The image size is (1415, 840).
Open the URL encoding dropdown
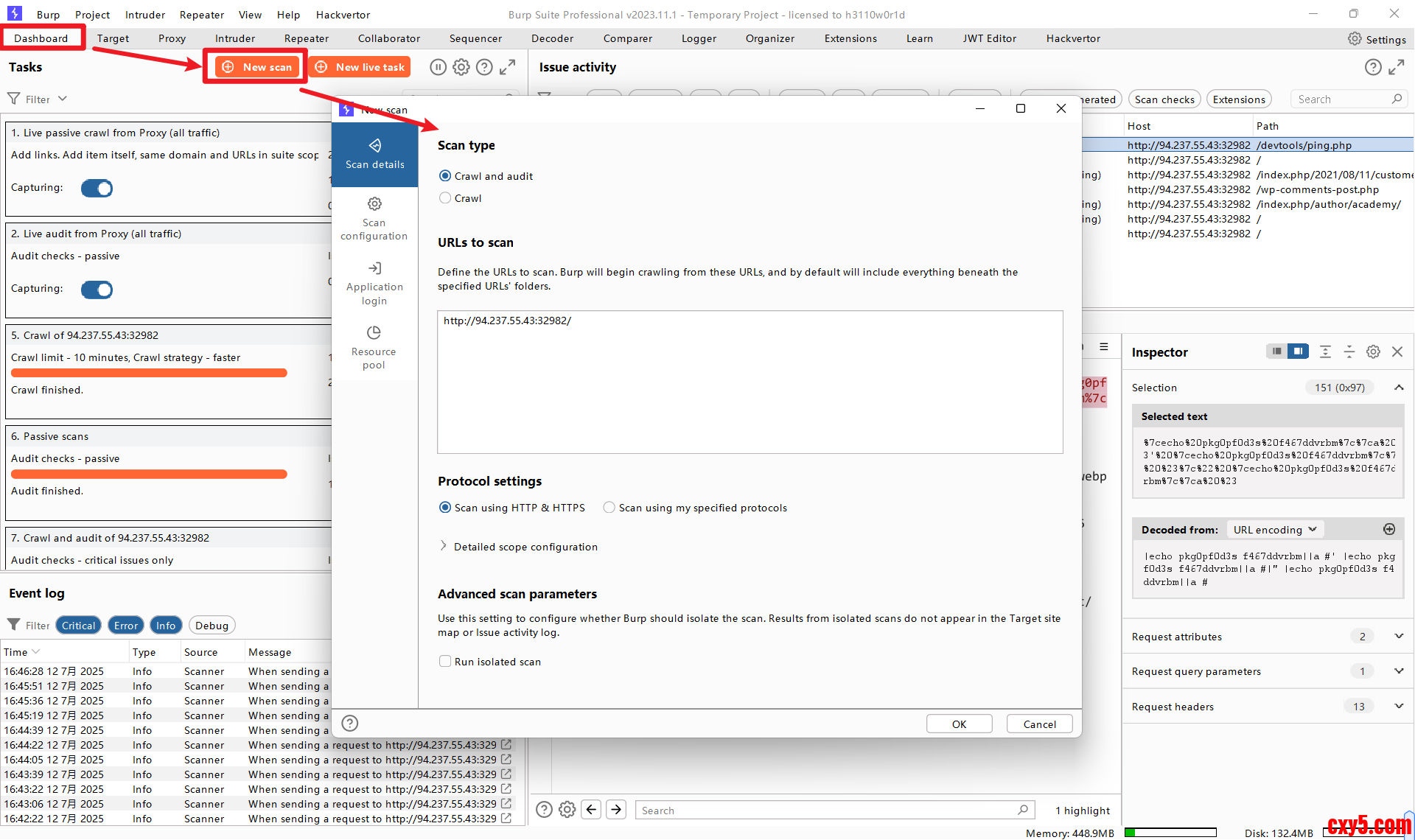pyautogui.click(x=1275, y=530)
